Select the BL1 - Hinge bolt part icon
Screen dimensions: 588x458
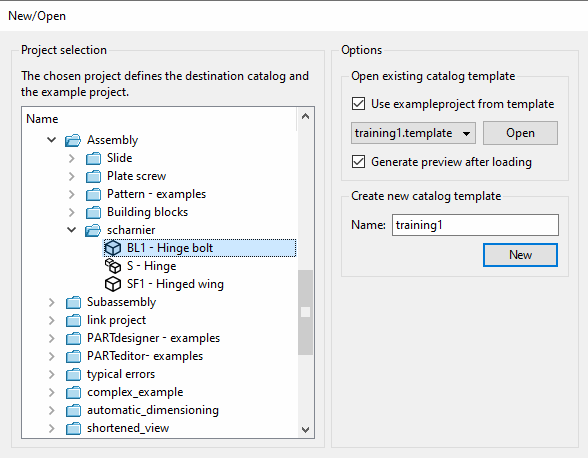113,248
